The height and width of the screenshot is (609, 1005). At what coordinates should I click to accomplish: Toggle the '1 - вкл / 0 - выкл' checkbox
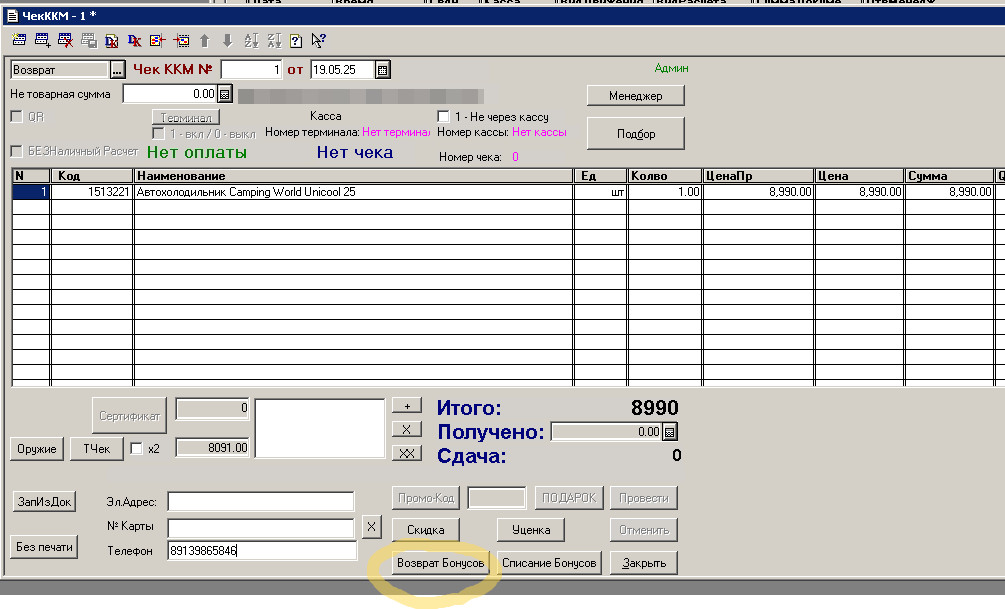158,133
